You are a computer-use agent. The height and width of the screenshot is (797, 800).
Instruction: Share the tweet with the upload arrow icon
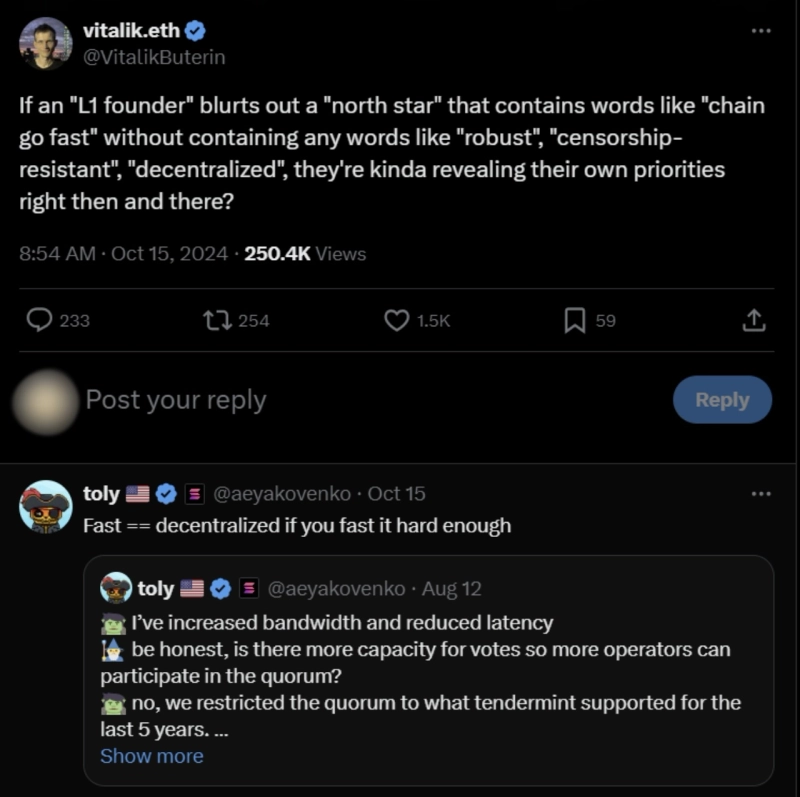pyautogui.click(x=754, y=320)
